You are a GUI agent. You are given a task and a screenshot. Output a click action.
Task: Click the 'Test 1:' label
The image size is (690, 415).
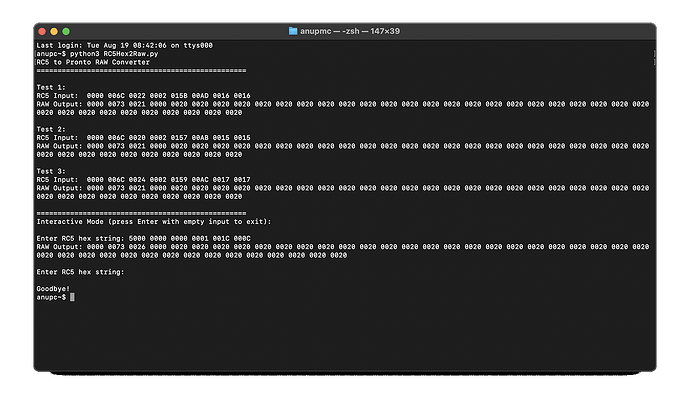[x=51, y=87]
